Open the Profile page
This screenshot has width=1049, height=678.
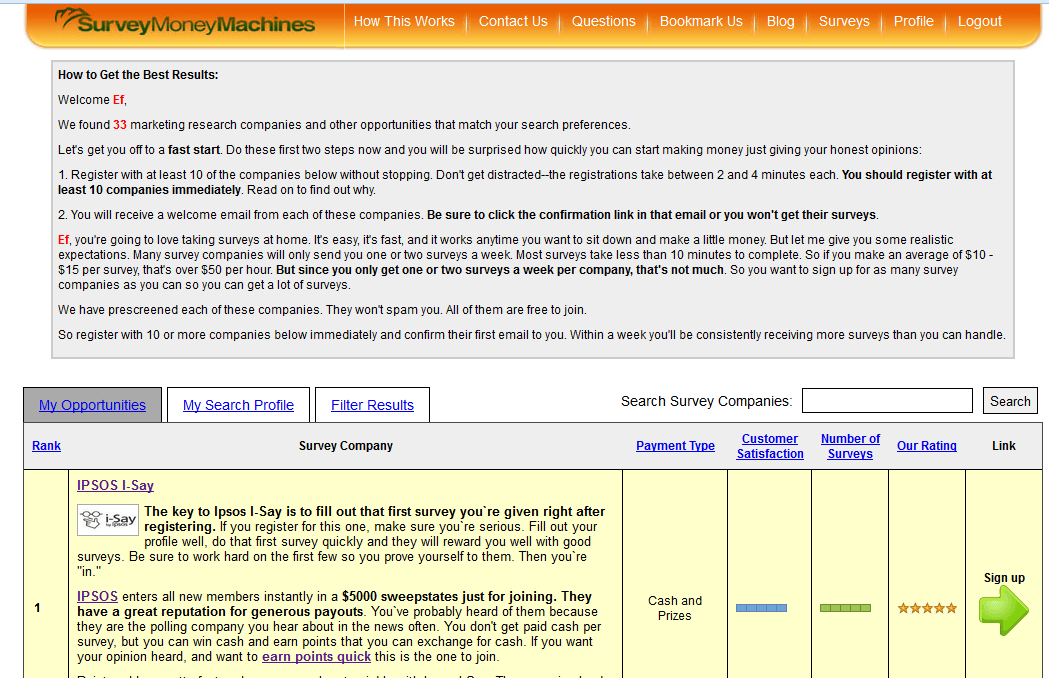coord(914,21)
